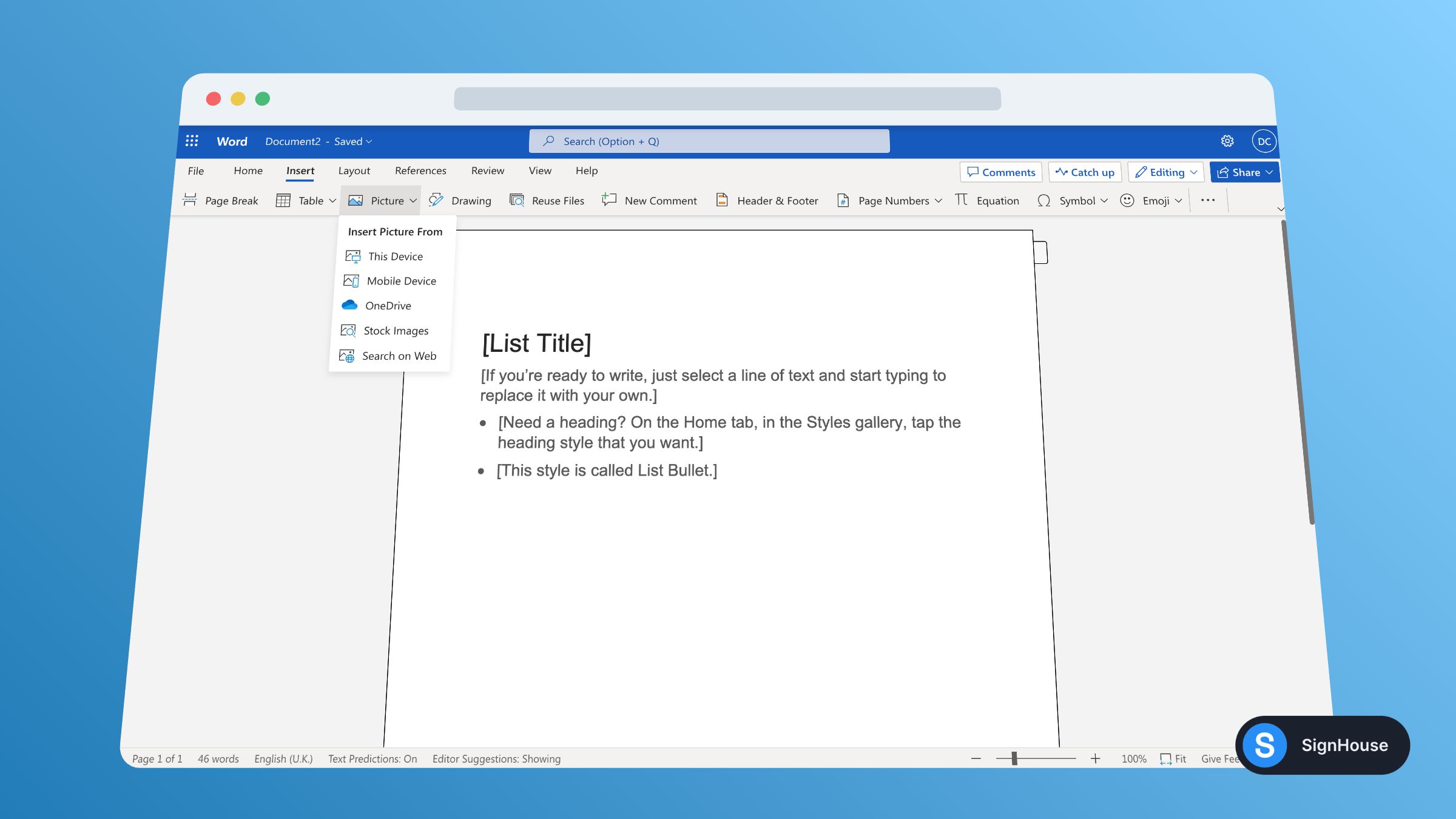
Task: Click the Review ribbon tab
Action: coord(487,170)
